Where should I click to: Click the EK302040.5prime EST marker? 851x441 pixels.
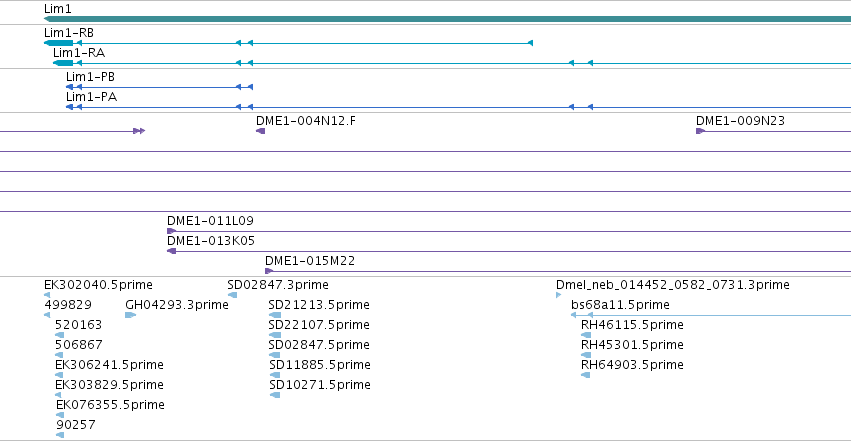point(47,295)
